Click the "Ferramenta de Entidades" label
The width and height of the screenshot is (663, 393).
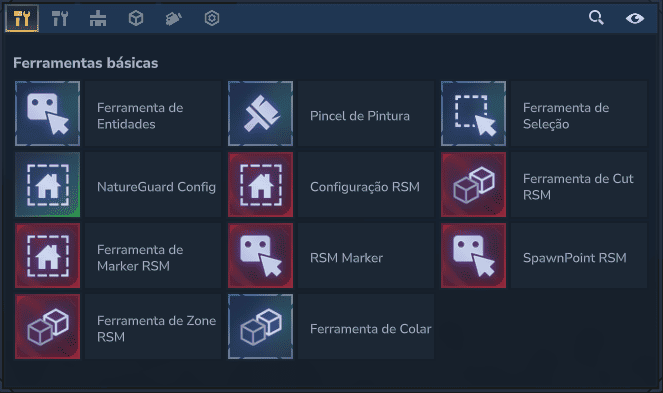(x=140, y=116)
